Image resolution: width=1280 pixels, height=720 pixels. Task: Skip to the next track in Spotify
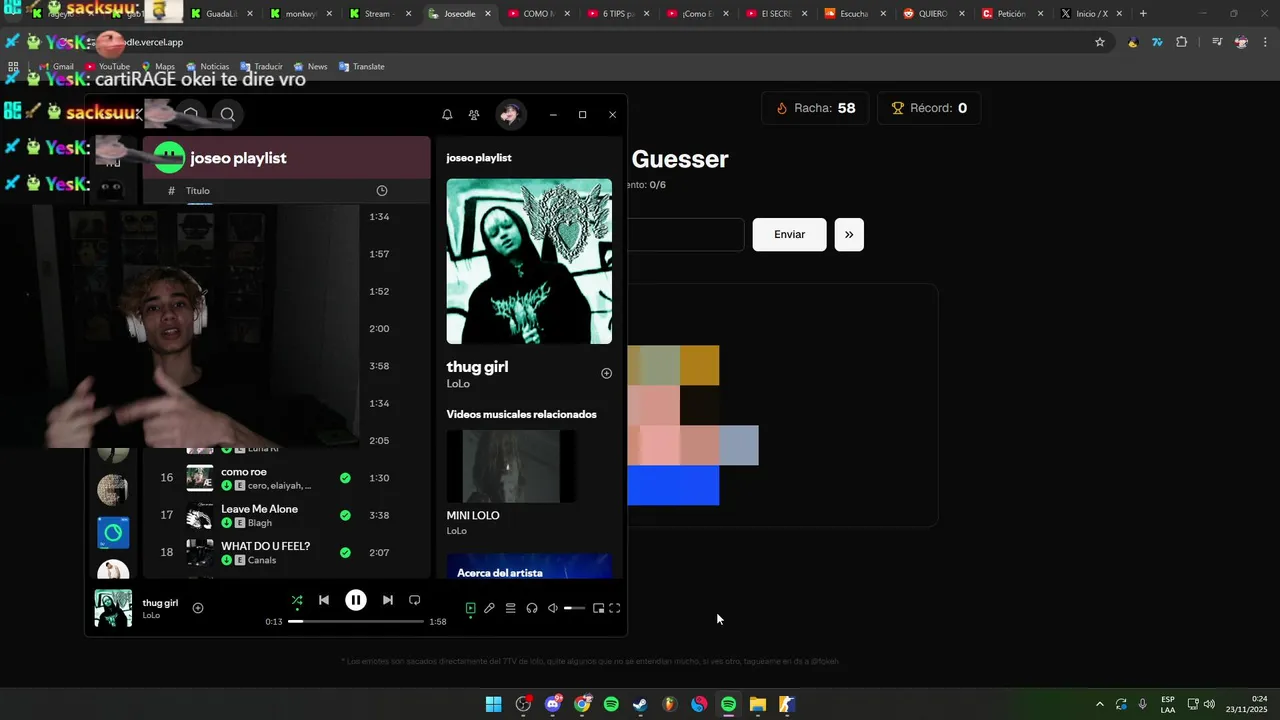pyautogui.click(x=388, y=600)
